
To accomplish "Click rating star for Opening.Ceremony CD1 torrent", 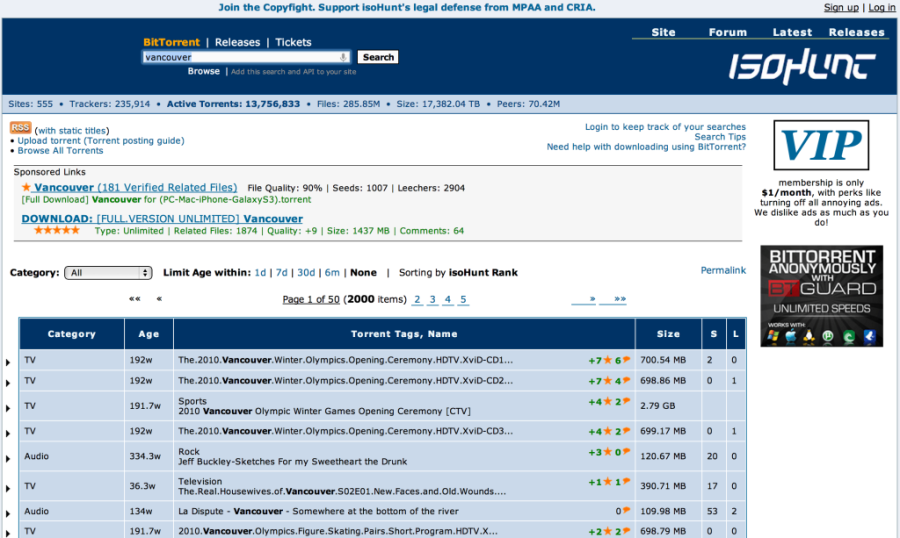I will click(607, 360).
